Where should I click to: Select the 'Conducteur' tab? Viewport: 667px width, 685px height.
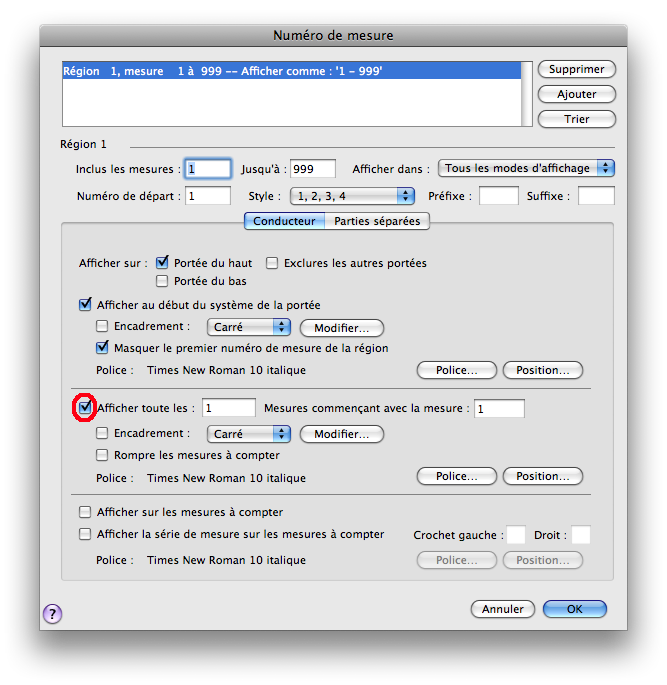(x=284, y=221)
